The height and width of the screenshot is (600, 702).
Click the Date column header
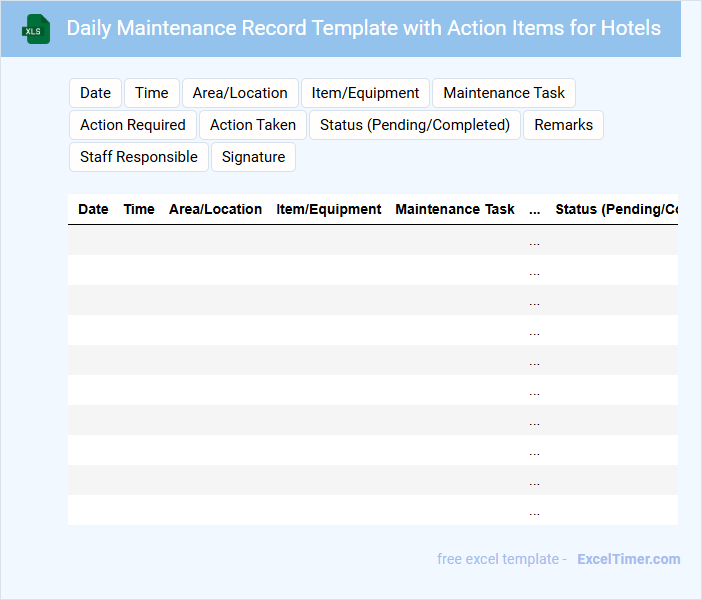[x=93, y=209]
